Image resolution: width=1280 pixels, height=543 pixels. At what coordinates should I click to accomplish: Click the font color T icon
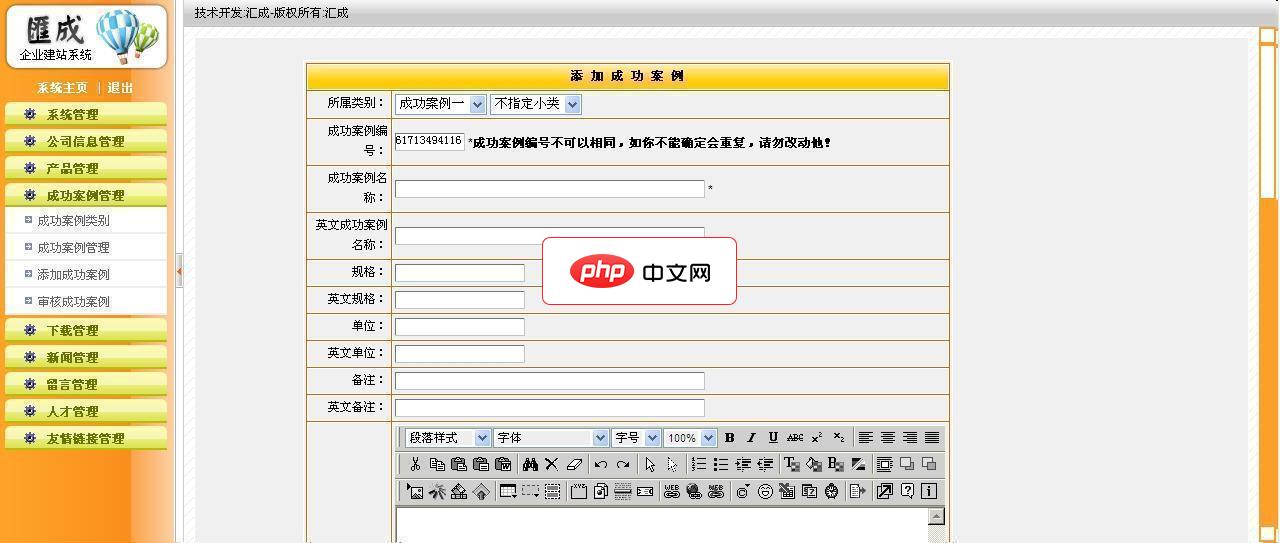point(792,464)
